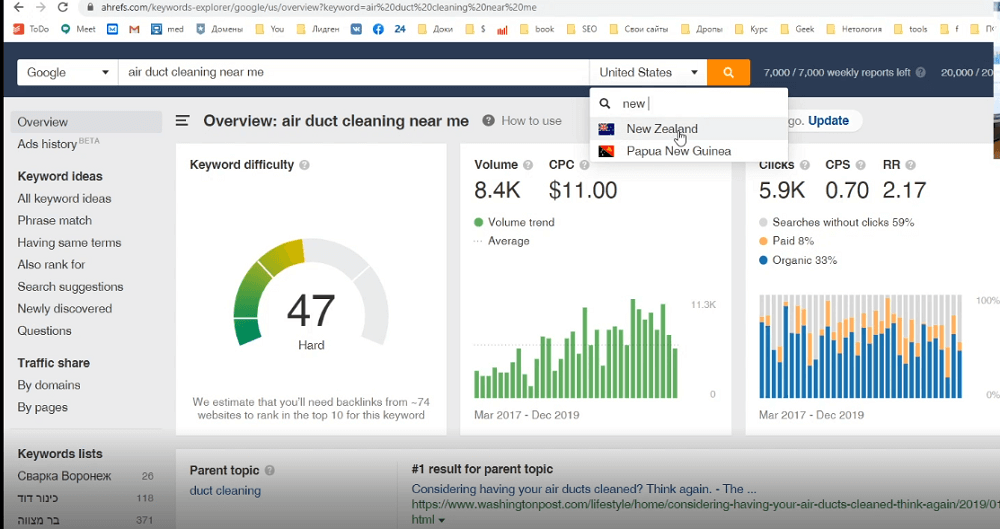Viewport: 1000px width, 529px height.
Task: Open Also rank for report
Action: coord(51,264)
